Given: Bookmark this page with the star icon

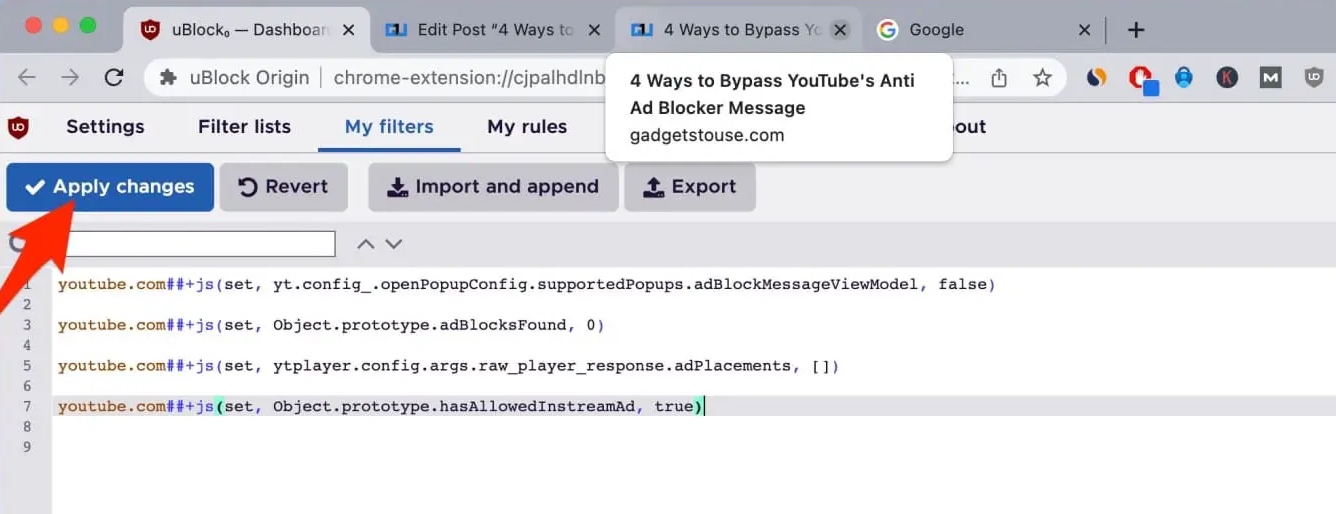Looking at the screenshot, I should 1042,77.
